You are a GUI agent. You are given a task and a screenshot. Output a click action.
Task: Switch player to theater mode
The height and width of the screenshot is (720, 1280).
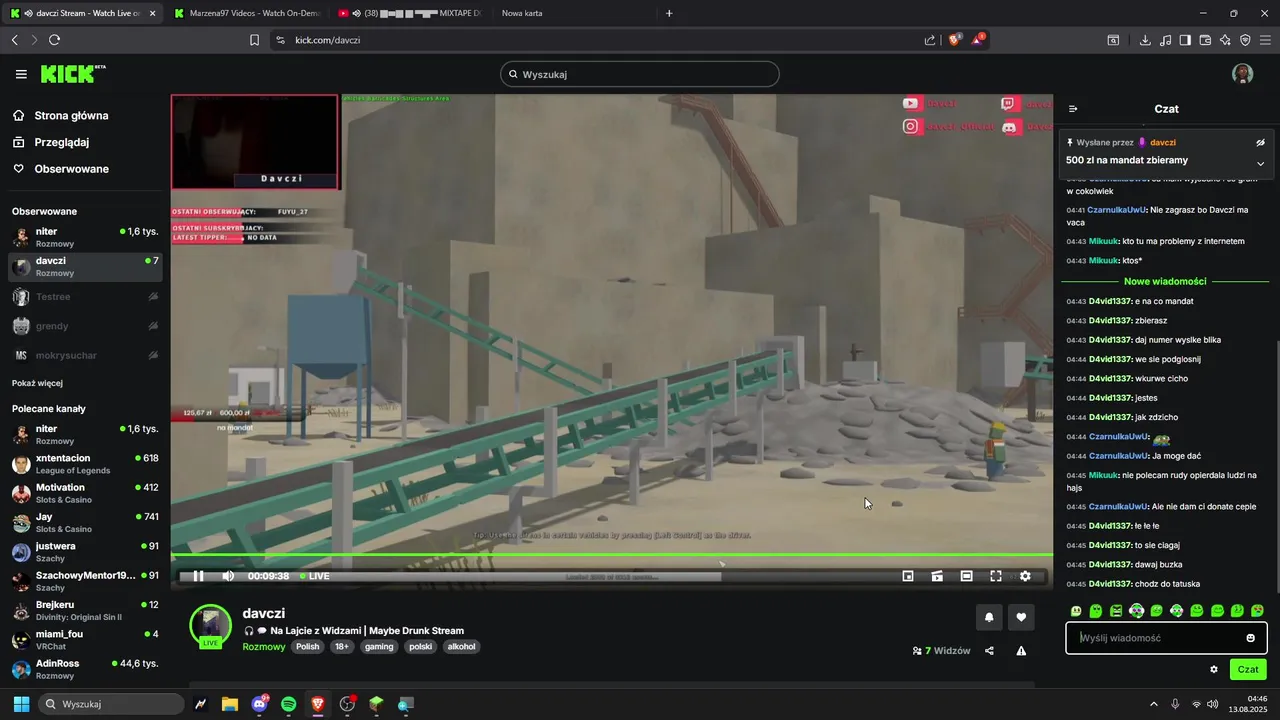pos(967,576)
